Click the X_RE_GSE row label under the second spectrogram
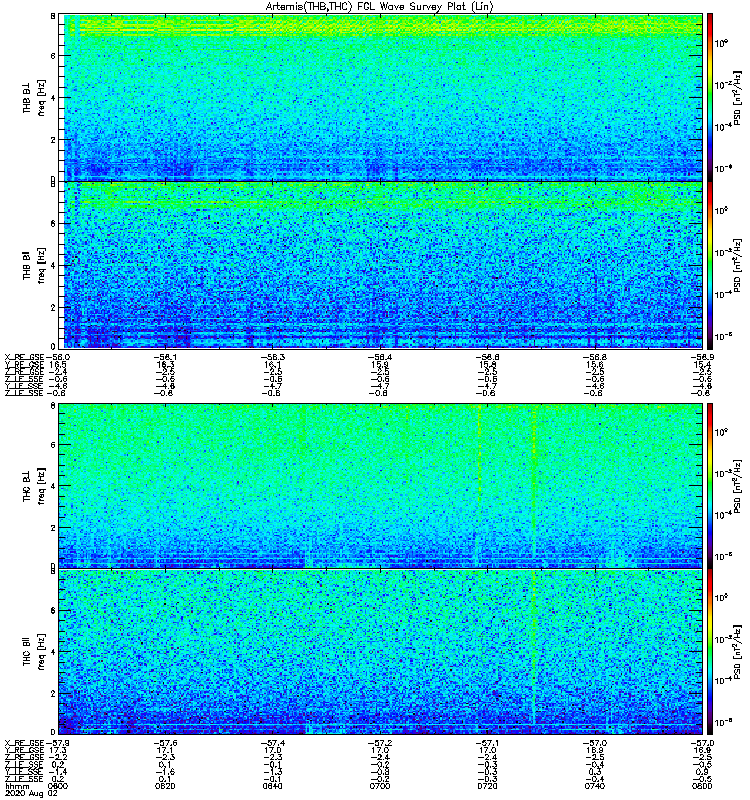The width and height of the screenshot is (750, 800). tap(26, 355)
